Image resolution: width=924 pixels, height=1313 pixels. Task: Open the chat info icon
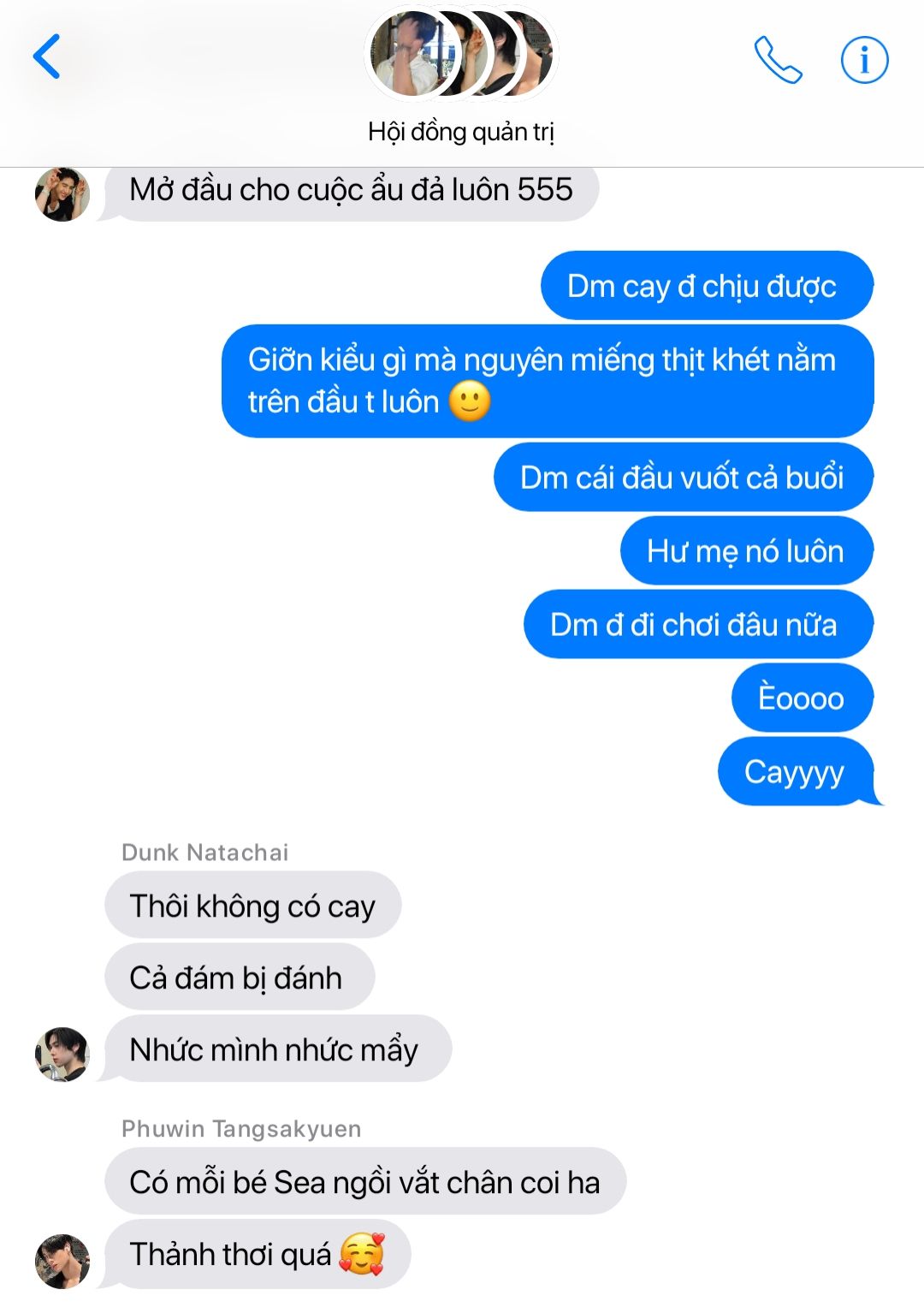(x=864, y=60)
